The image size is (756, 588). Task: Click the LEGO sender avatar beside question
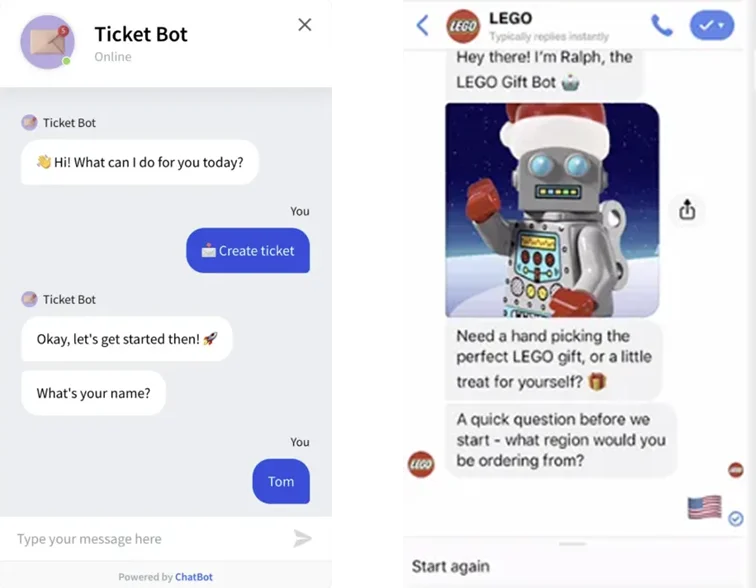pos(421,464)
